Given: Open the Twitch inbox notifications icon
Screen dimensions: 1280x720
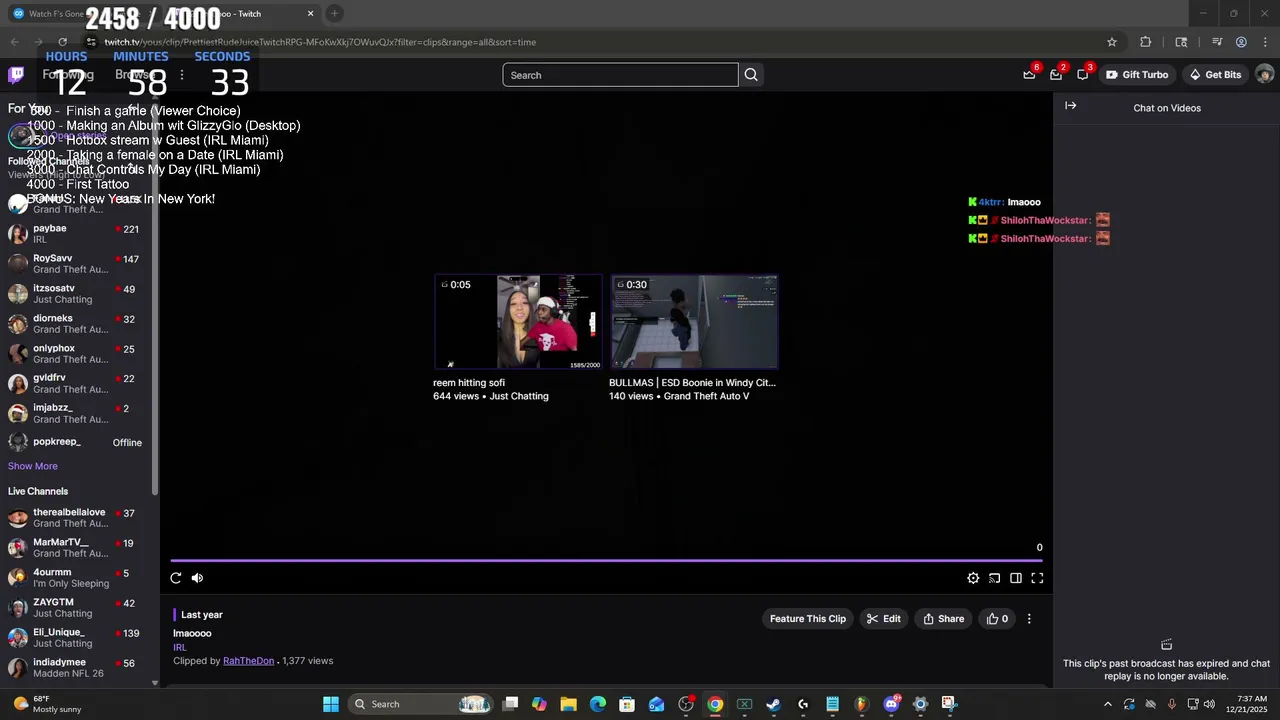Looking at the screenshot, I should 1056,75.
